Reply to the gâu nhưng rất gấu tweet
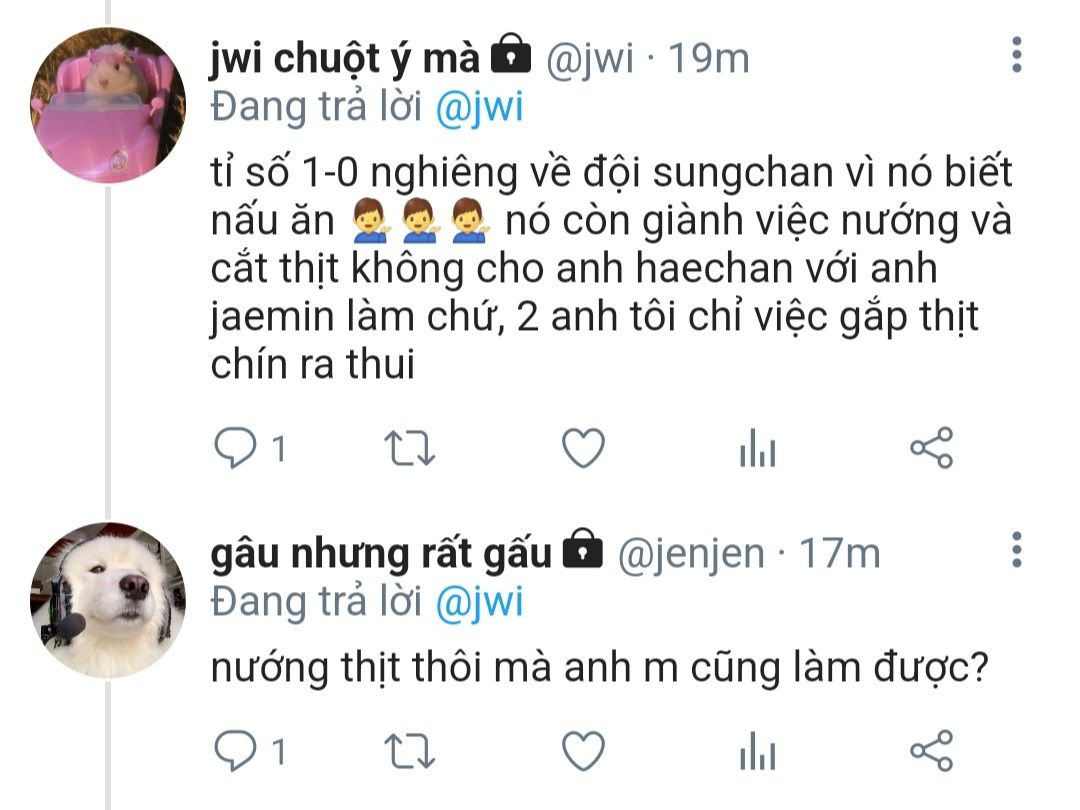The height and width of the screenshot is (810, 1080). coord(236,751)
